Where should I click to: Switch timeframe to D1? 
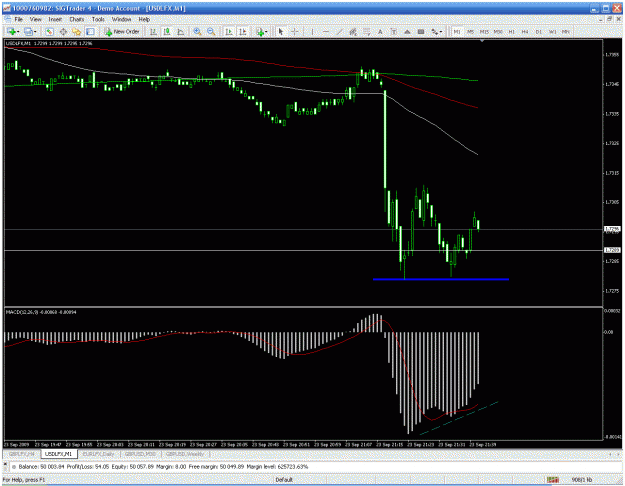coord(539,31)
